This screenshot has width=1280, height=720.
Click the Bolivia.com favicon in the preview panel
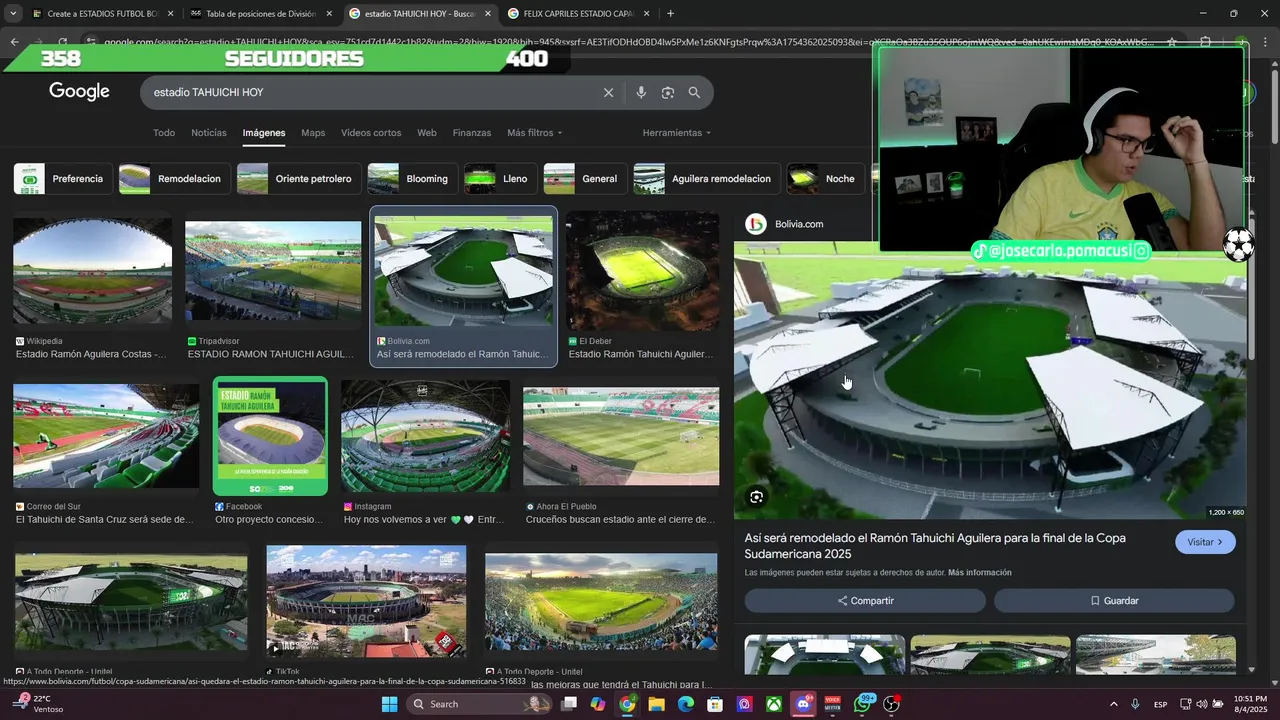[x=756, y=224]
